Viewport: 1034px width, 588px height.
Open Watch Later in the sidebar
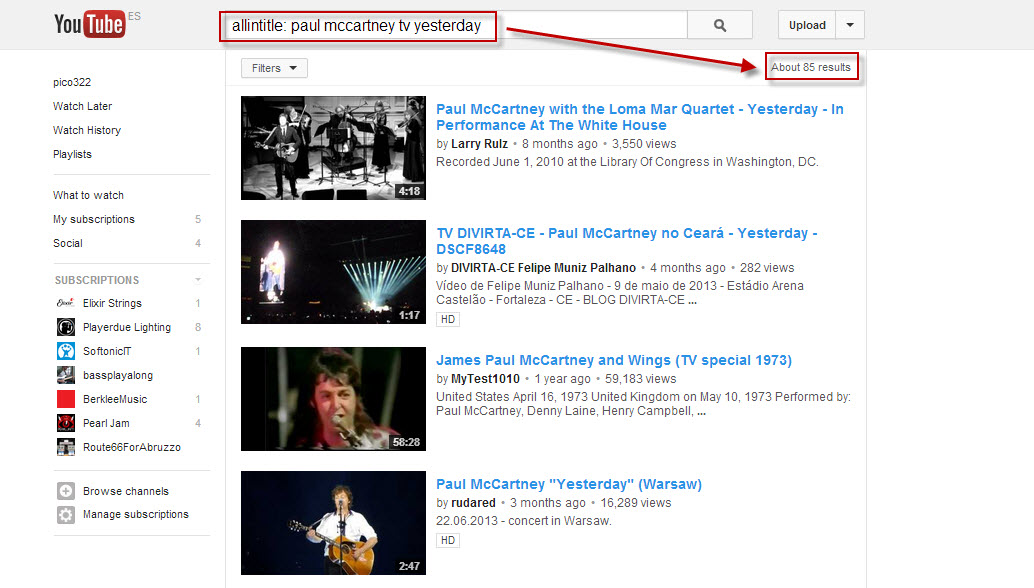point(82,106)
